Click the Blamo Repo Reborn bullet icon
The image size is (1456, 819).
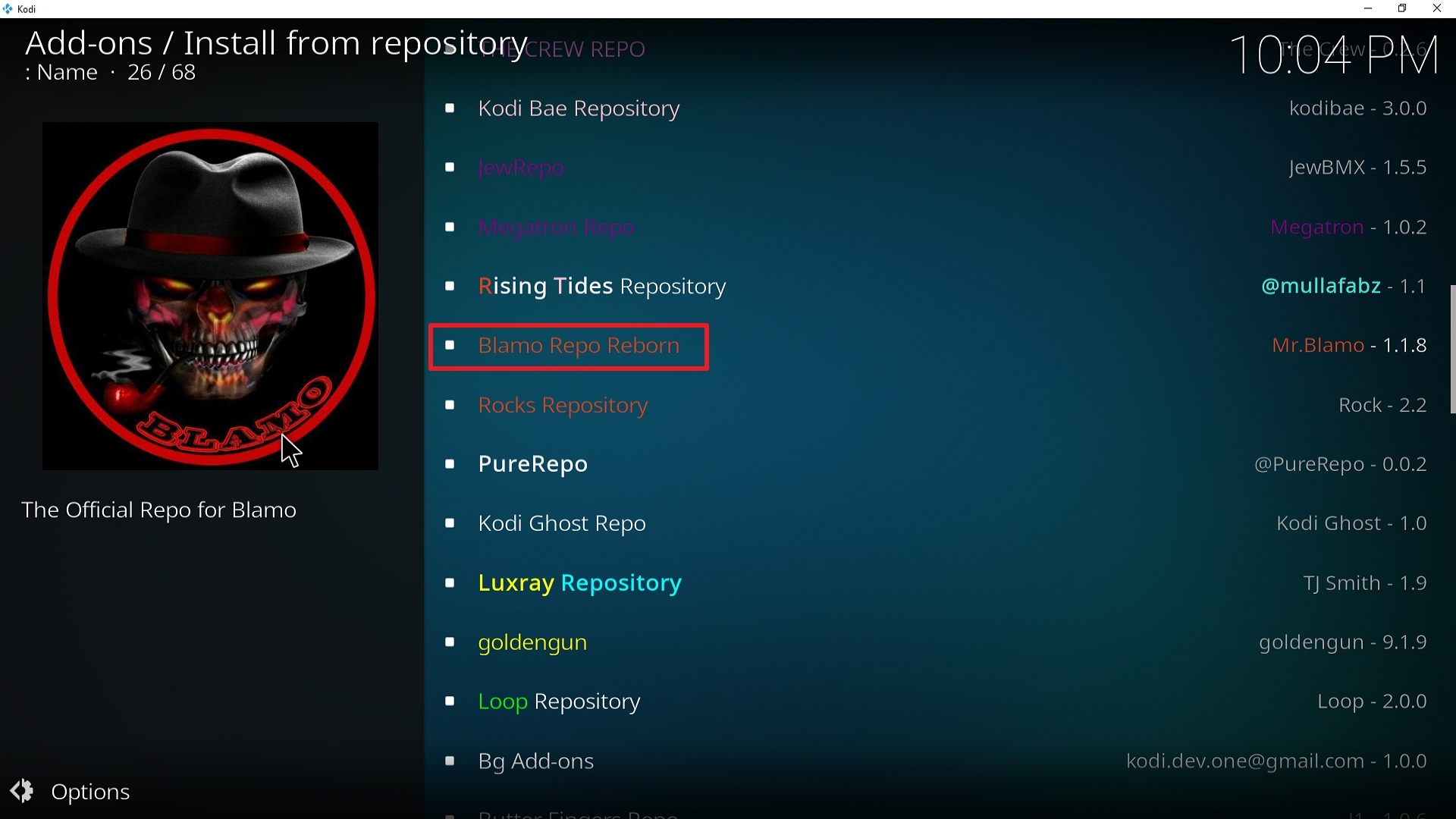[x=450, y=346]
